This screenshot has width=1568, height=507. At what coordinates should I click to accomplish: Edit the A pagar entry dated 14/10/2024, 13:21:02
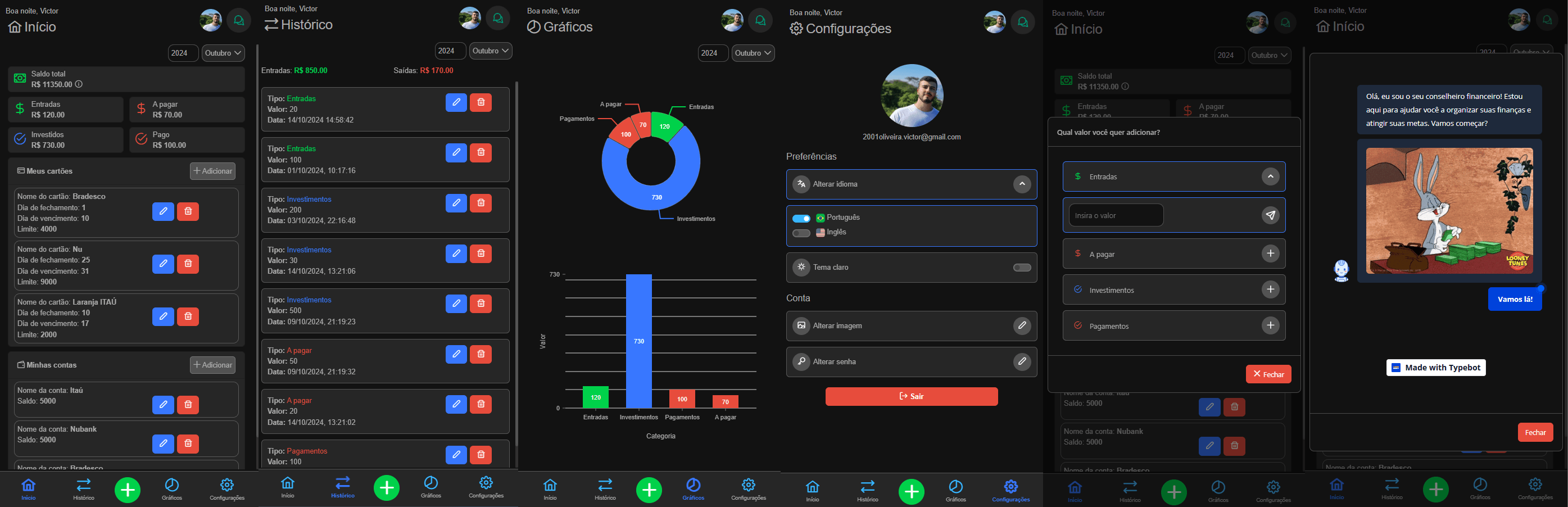[456, 404]
